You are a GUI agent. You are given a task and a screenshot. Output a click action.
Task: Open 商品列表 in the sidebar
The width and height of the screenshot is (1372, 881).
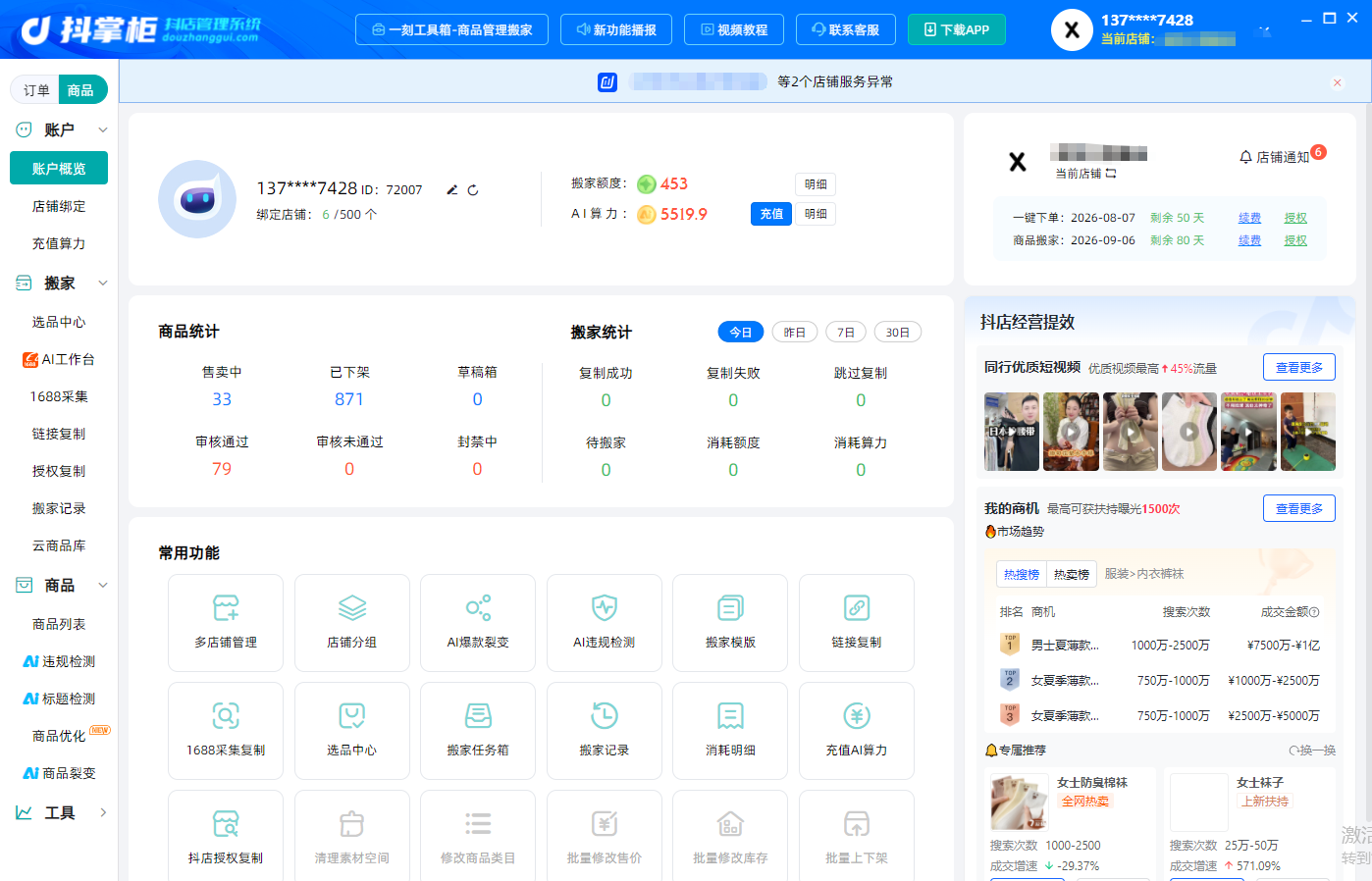point(59,624)
